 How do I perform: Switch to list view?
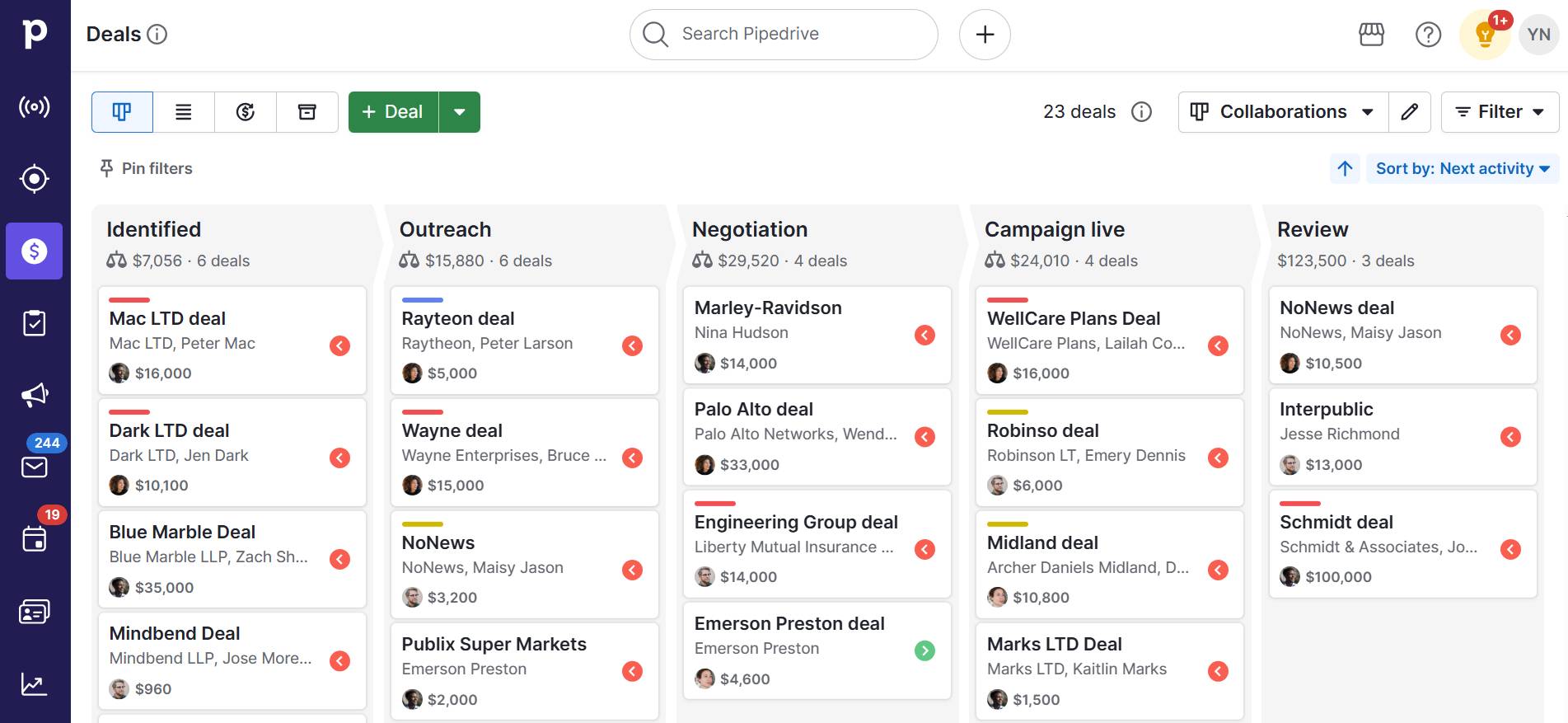[x=184, y=112]
